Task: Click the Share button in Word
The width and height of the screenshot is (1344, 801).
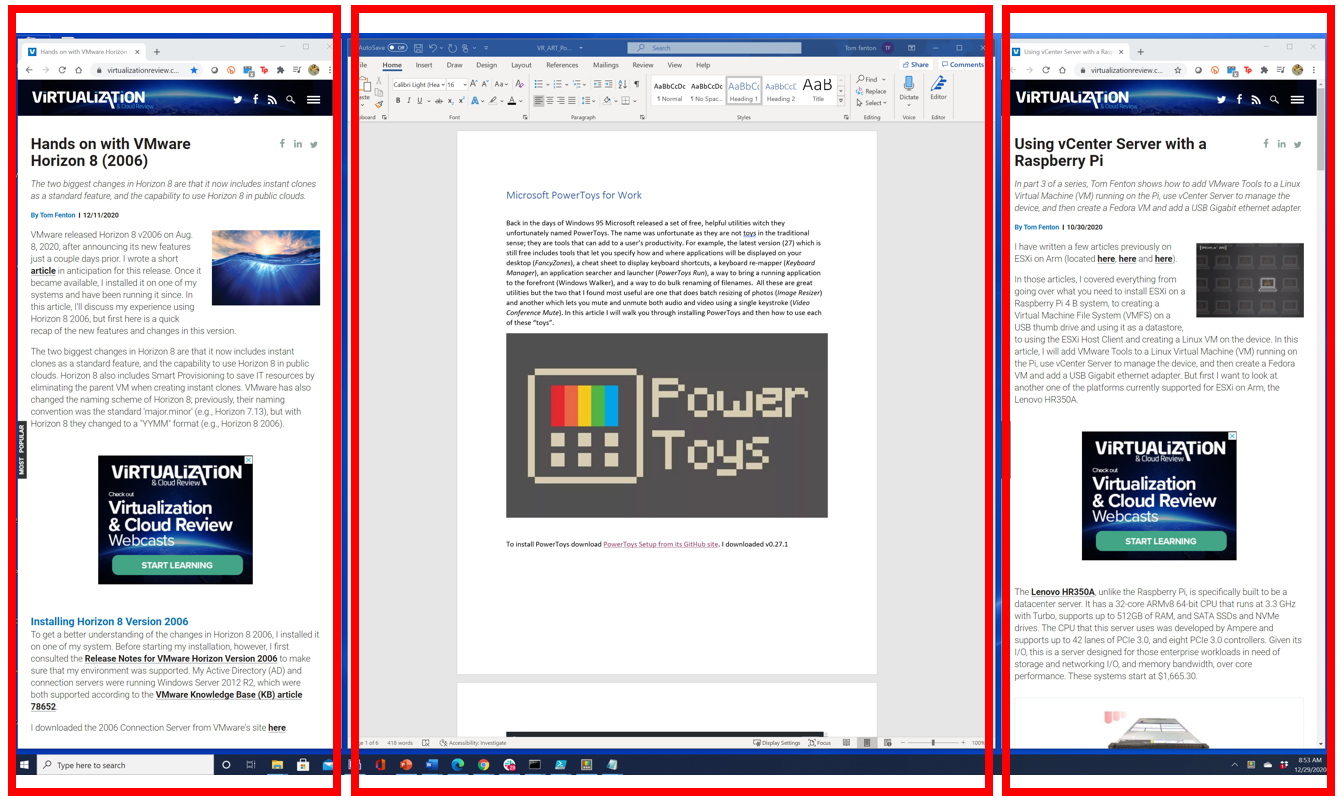Action: pyautogui.click(x=915, y=64)
